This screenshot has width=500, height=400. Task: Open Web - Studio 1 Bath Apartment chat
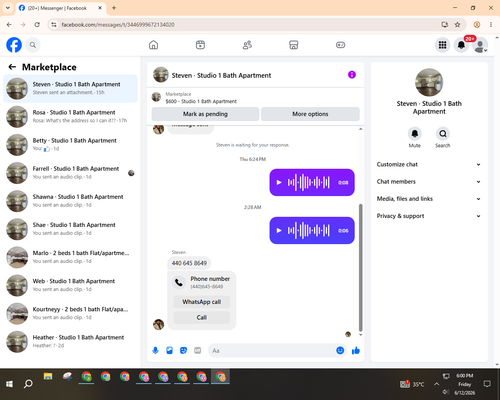pos(70,285)
